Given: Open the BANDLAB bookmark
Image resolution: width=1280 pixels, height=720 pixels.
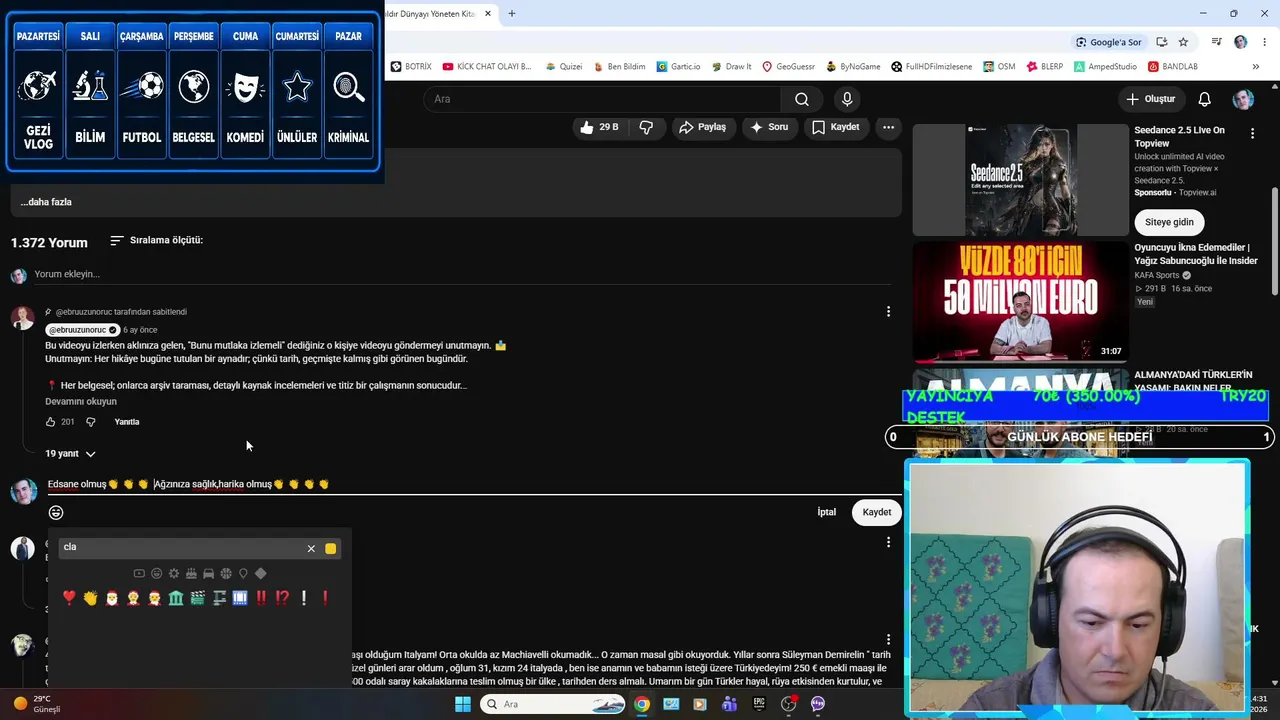Looking at the screenshot, I should pyautogui.click(x=1172, y=67).
